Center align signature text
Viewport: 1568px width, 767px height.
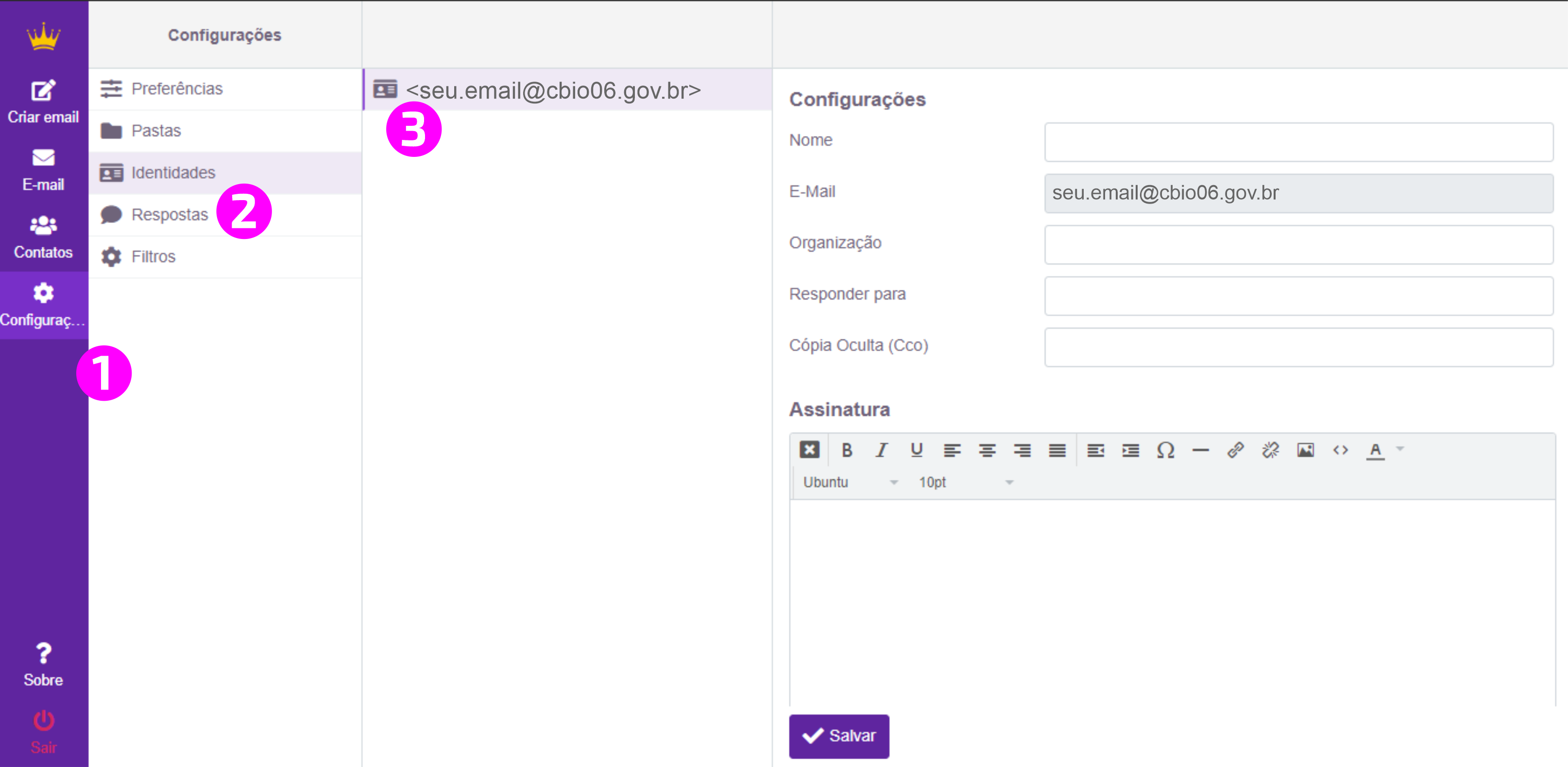click(x=987, y=450)
